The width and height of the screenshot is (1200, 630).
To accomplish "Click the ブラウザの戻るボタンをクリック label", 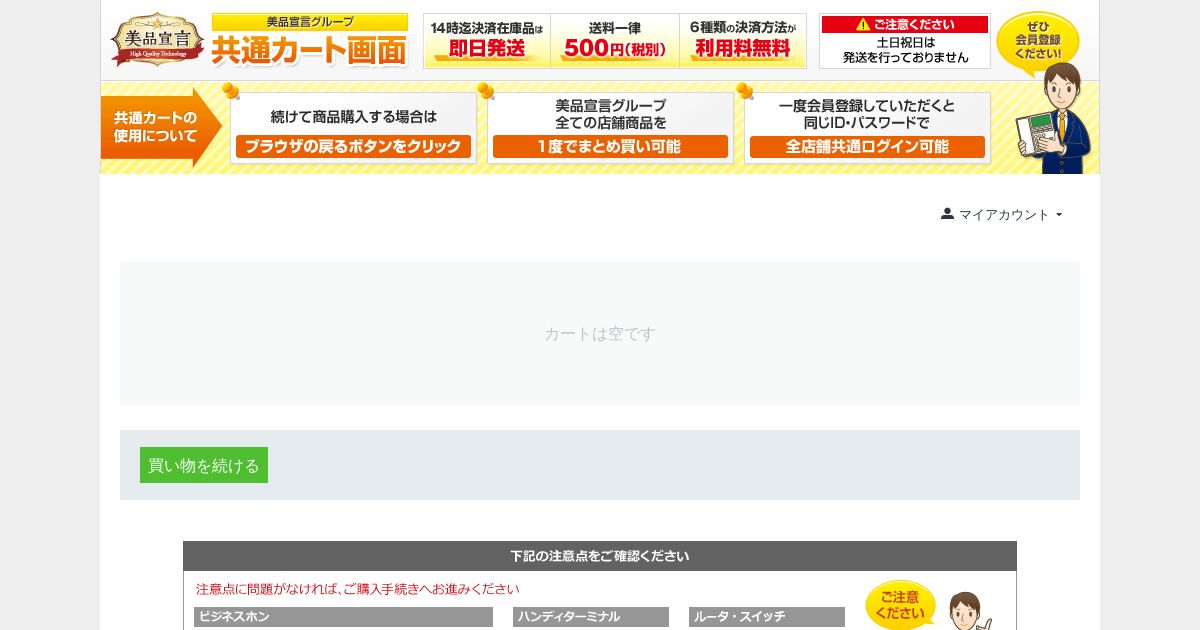I will pyautogui.click(x=353, y=147).
